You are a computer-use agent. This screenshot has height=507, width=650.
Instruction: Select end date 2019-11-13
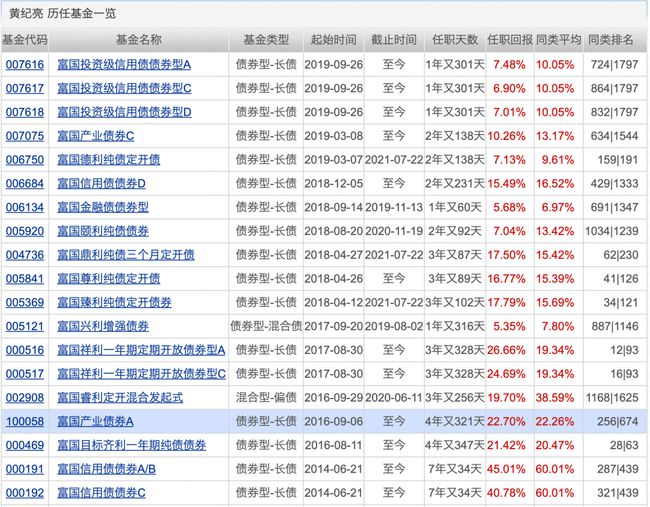pos(394,207)
